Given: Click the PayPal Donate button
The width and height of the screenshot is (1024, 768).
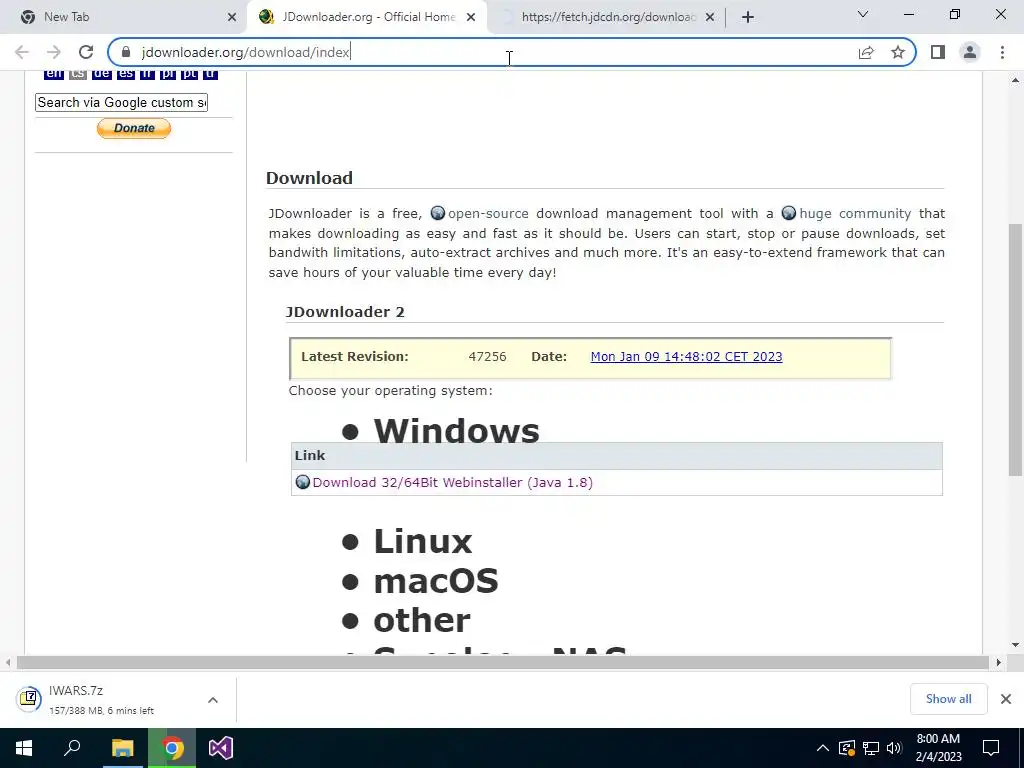Looking at the screenshot, I should point(134,129).
